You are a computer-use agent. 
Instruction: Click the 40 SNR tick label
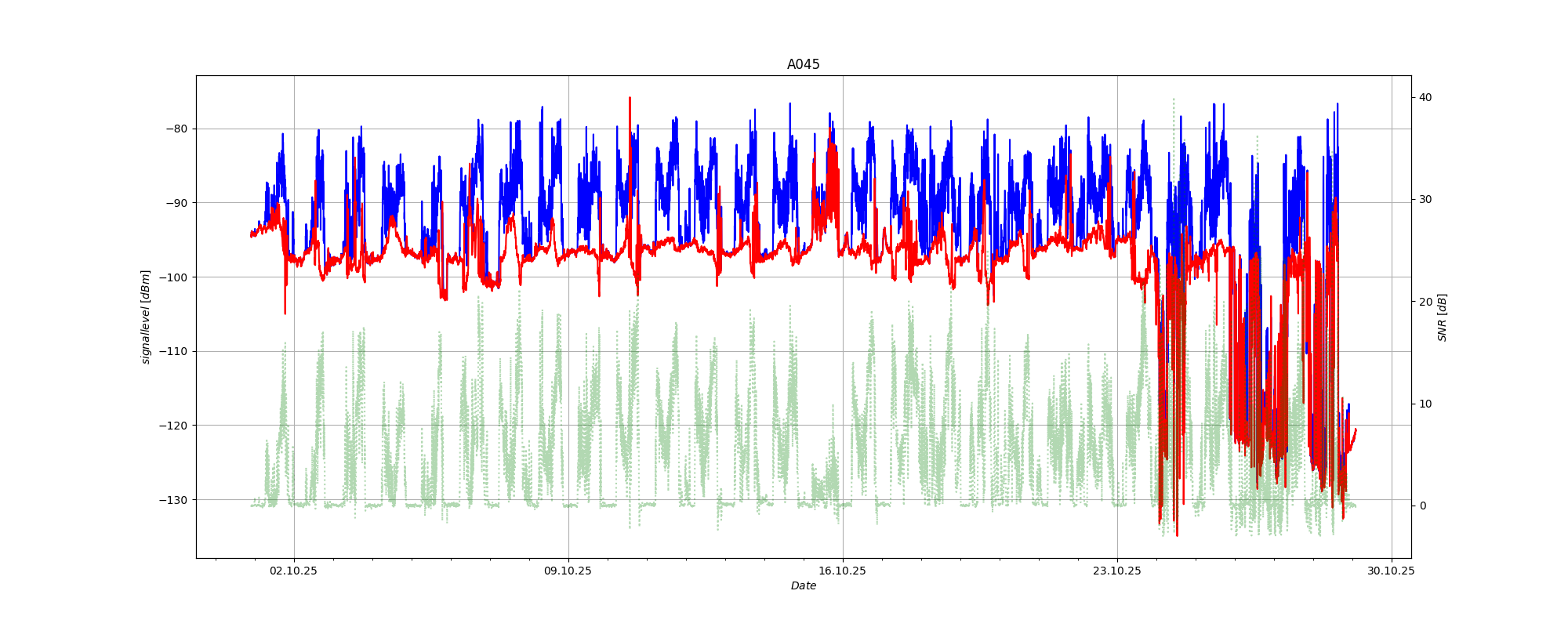tap(1425, 97)
